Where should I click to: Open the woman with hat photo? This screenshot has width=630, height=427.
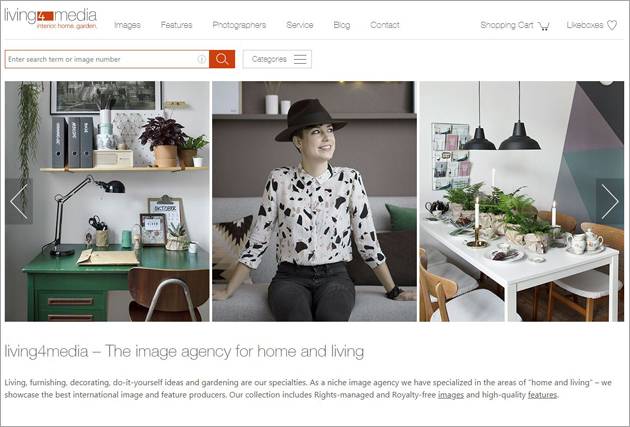315,201
